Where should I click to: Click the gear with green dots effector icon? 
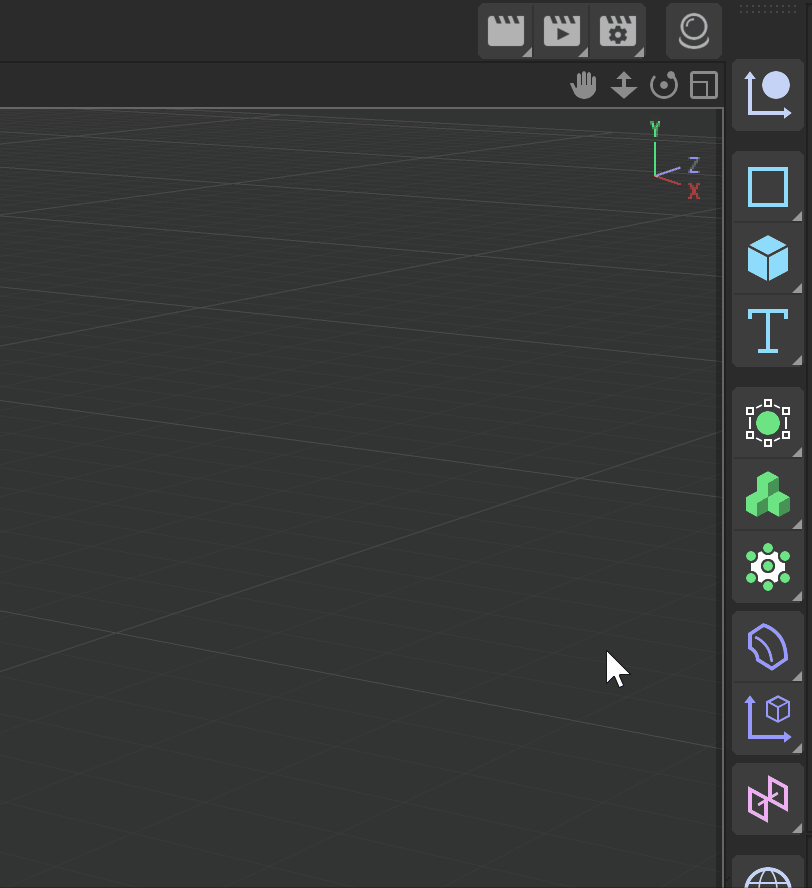tap(768, 566)
